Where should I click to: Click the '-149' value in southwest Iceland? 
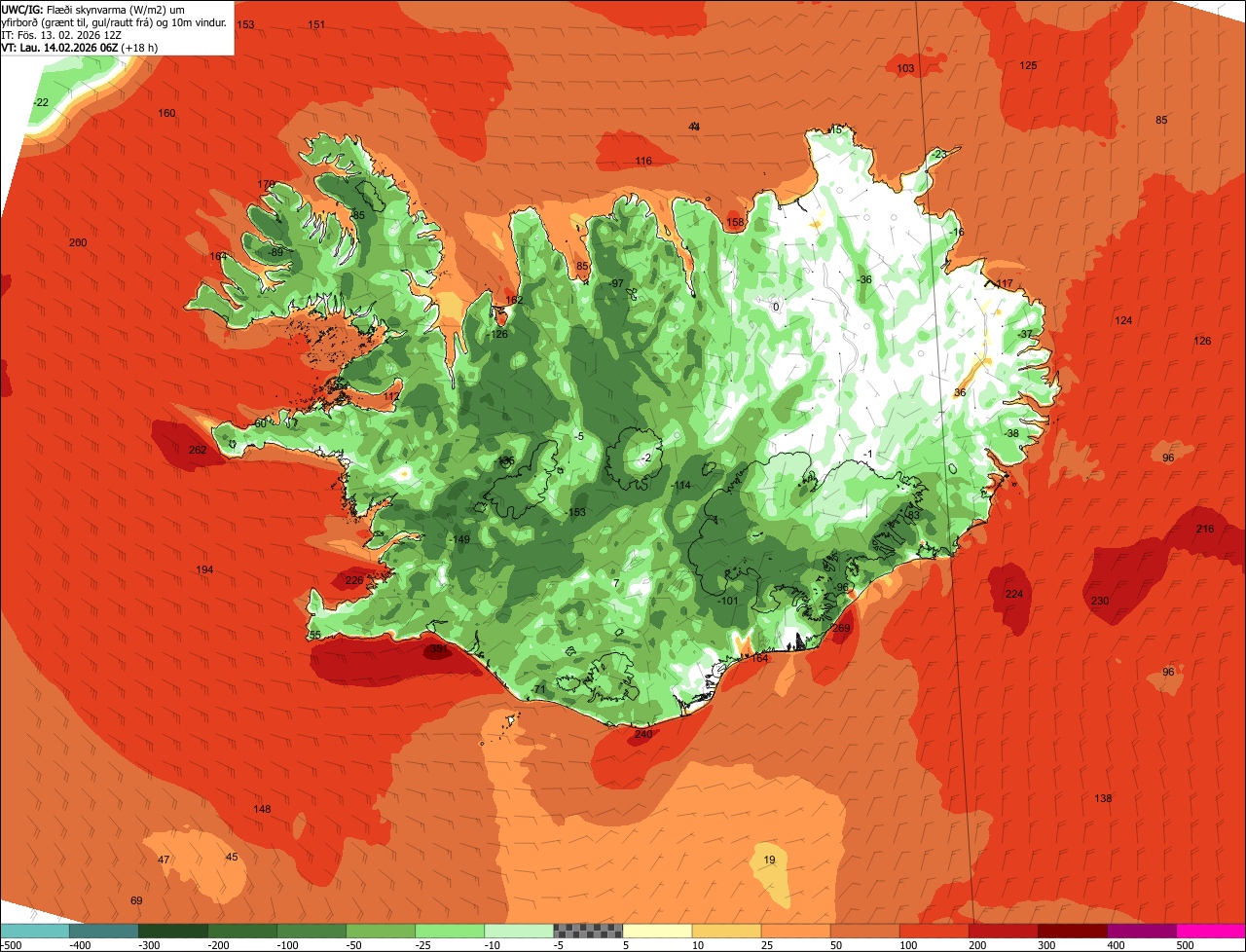[x=459, y=539]
